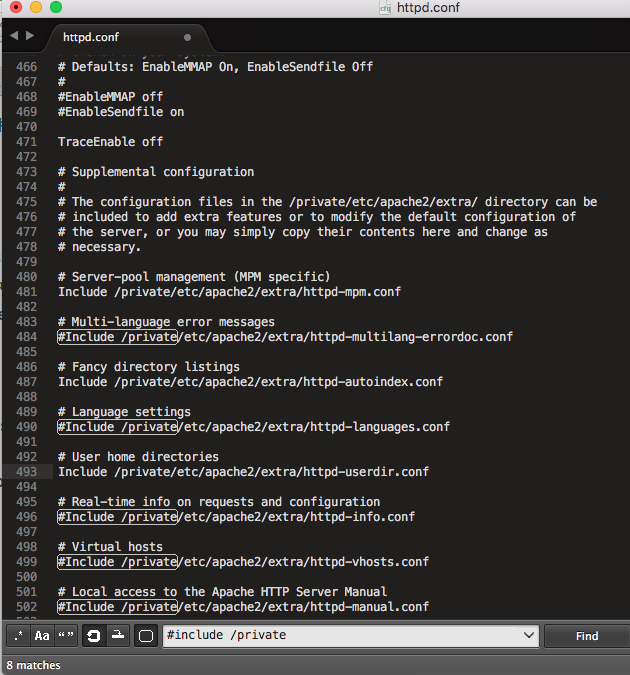
Task: Click httpd-info.conf line
Action: (236, 517)
